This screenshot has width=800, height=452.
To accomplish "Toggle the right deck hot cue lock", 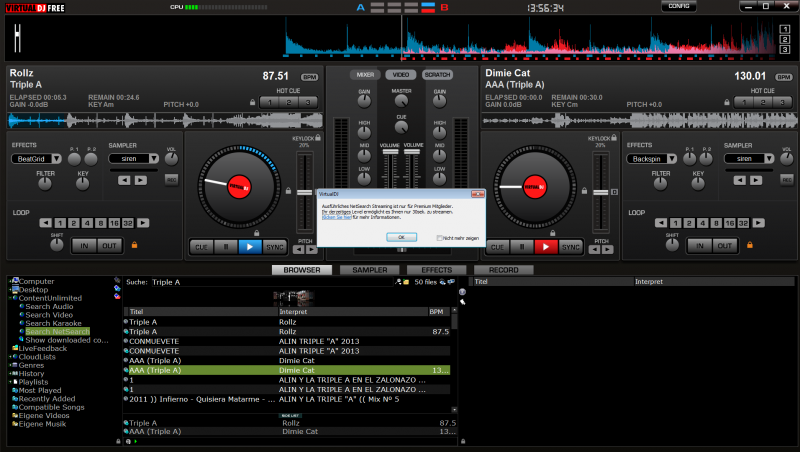I will tap(727, 102).
